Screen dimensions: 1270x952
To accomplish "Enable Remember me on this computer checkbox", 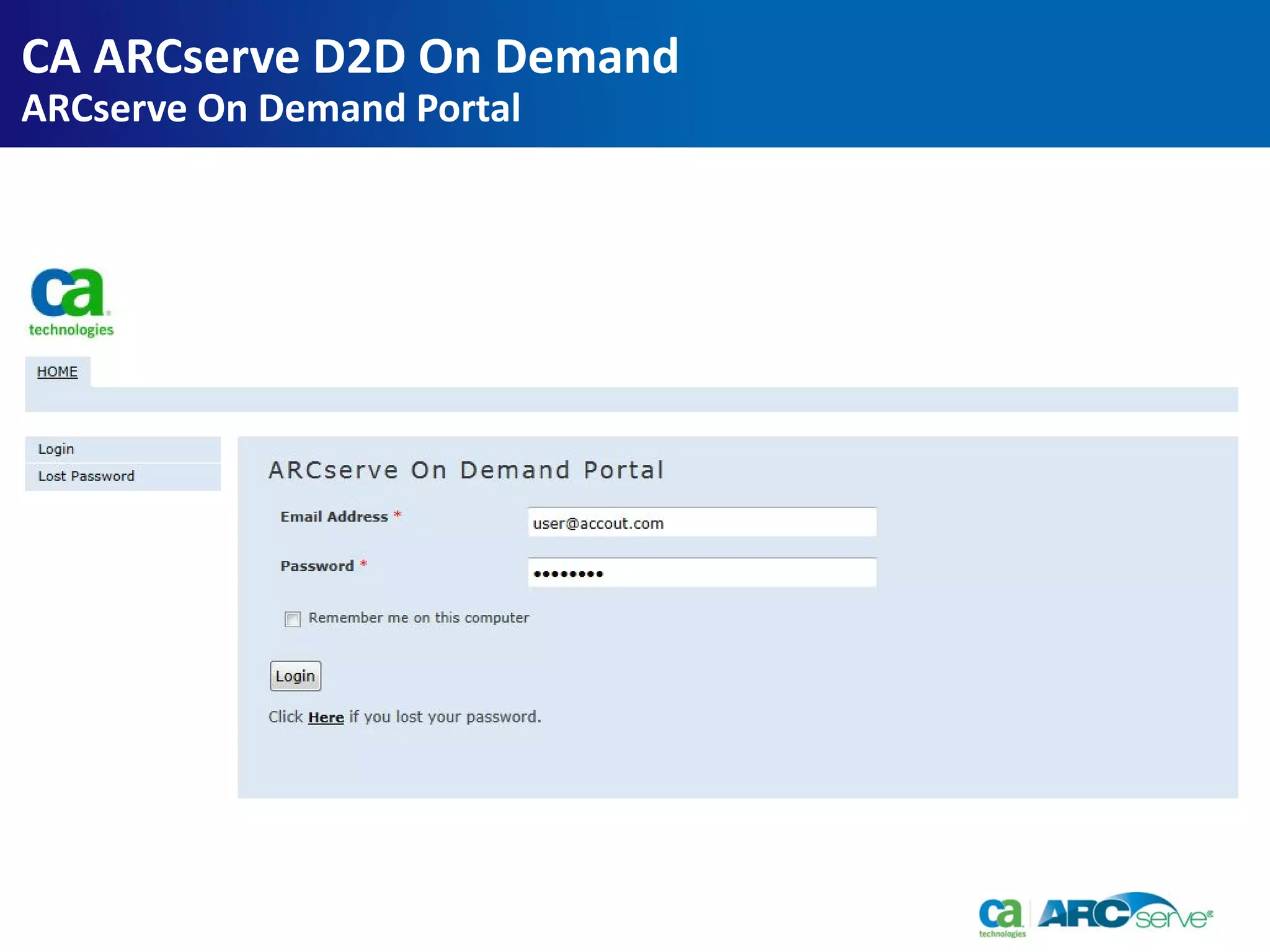I will coord(293,619).
